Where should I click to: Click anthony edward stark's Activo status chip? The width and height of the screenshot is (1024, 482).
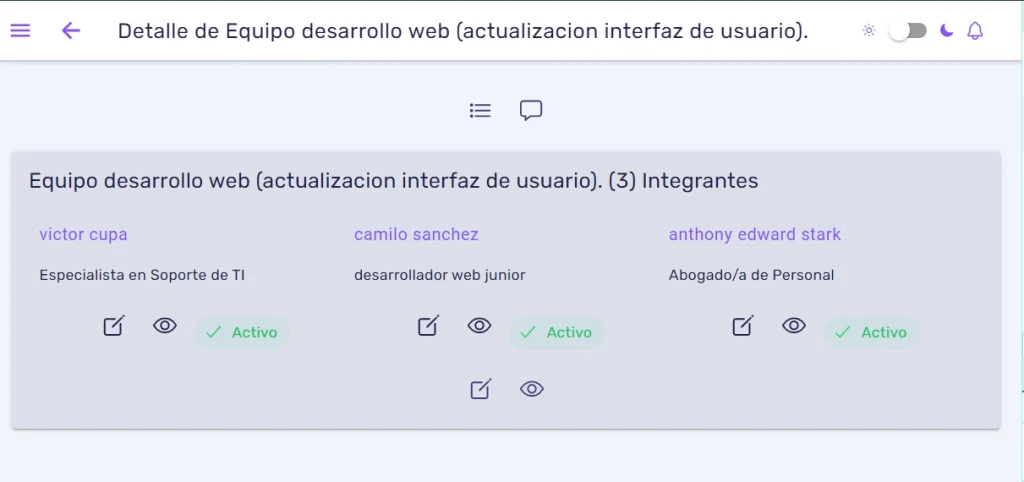click(x=871, y=332)
